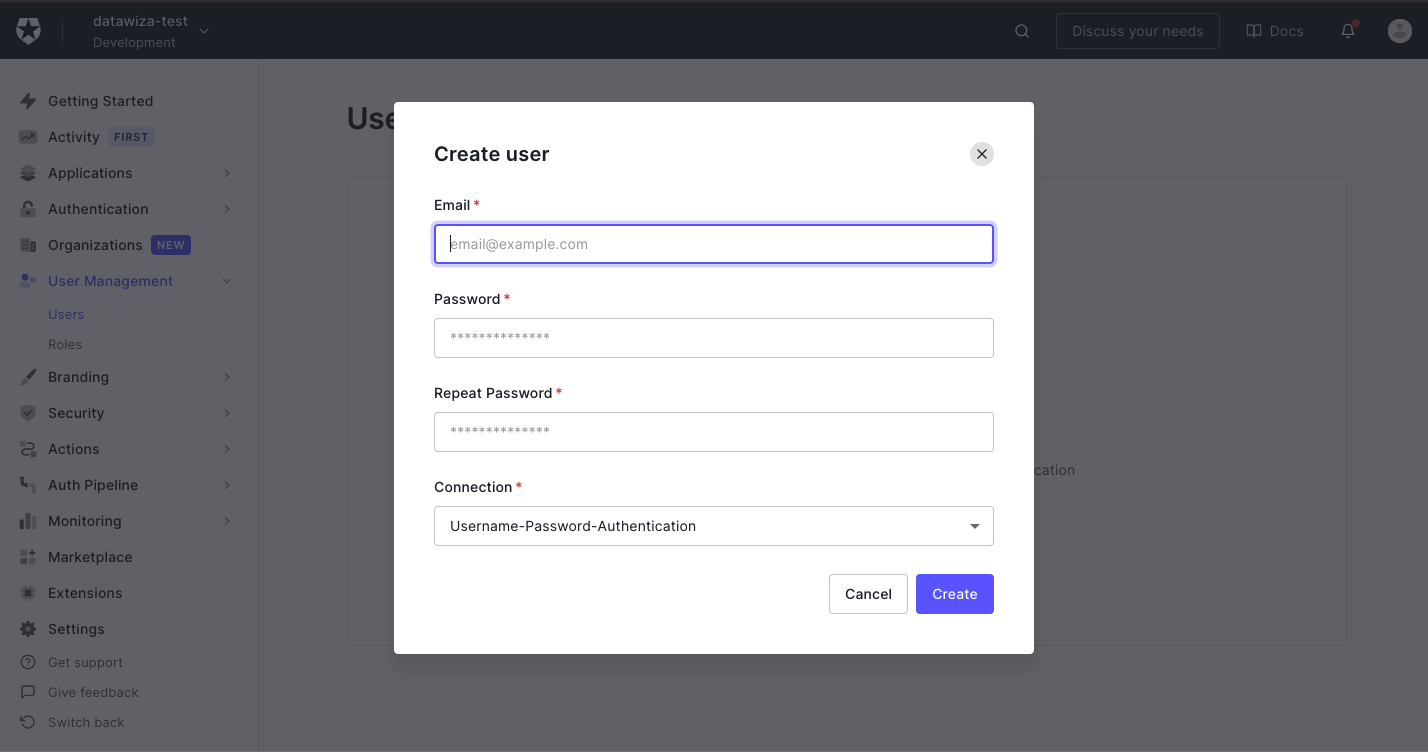This screenshot has width=1428, height=752.
Task: Open the Get support help icon
Action: 28,662
